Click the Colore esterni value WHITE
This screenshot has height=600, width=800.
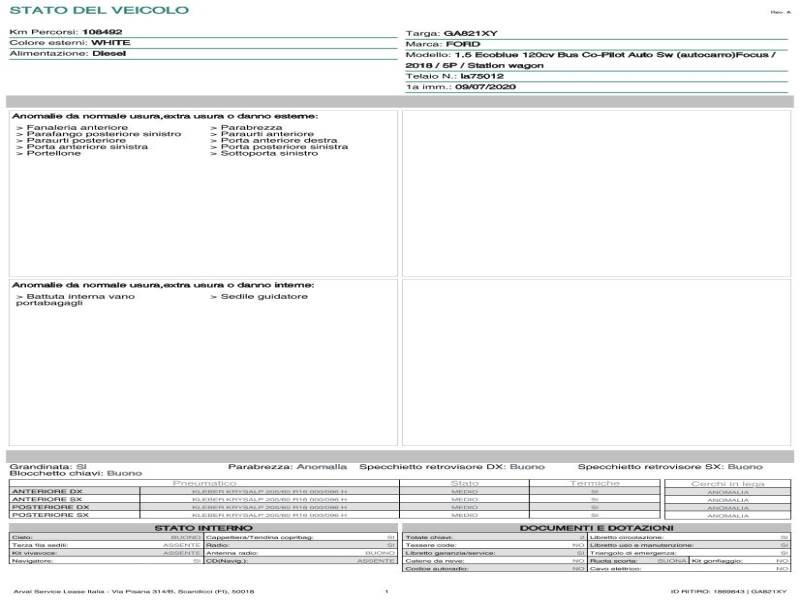[x=111, y=42]
